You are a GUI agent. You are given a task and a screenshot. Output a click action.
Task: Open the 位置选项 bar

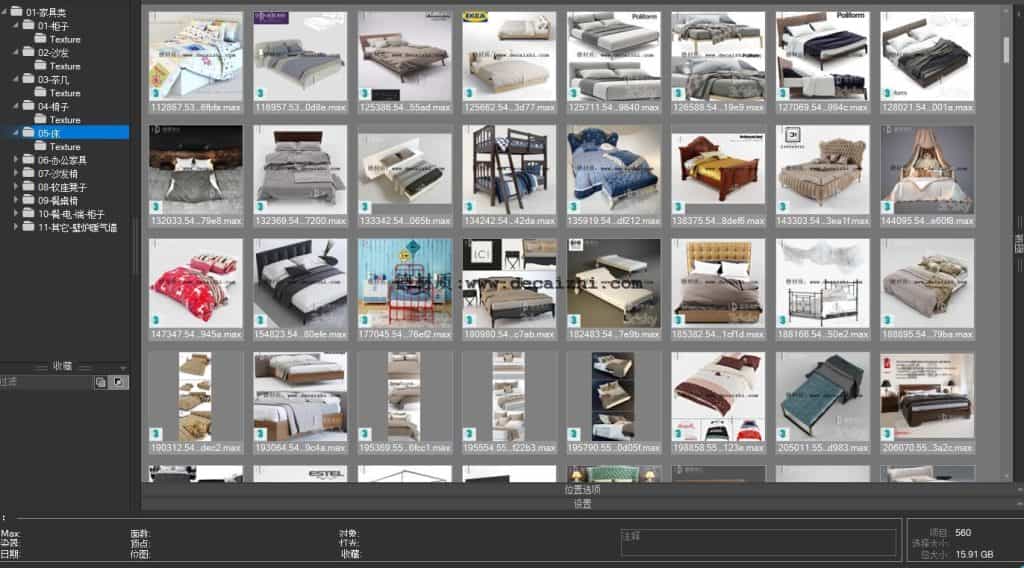point(582,490)
